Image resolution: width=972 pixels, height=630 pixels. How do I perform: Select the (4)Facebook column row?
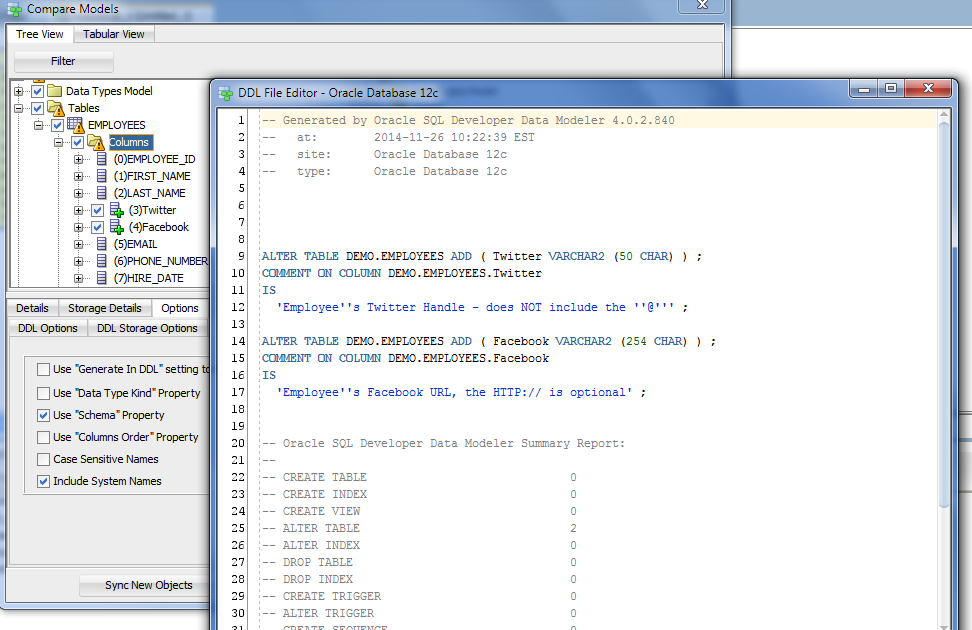coord(159,228)
